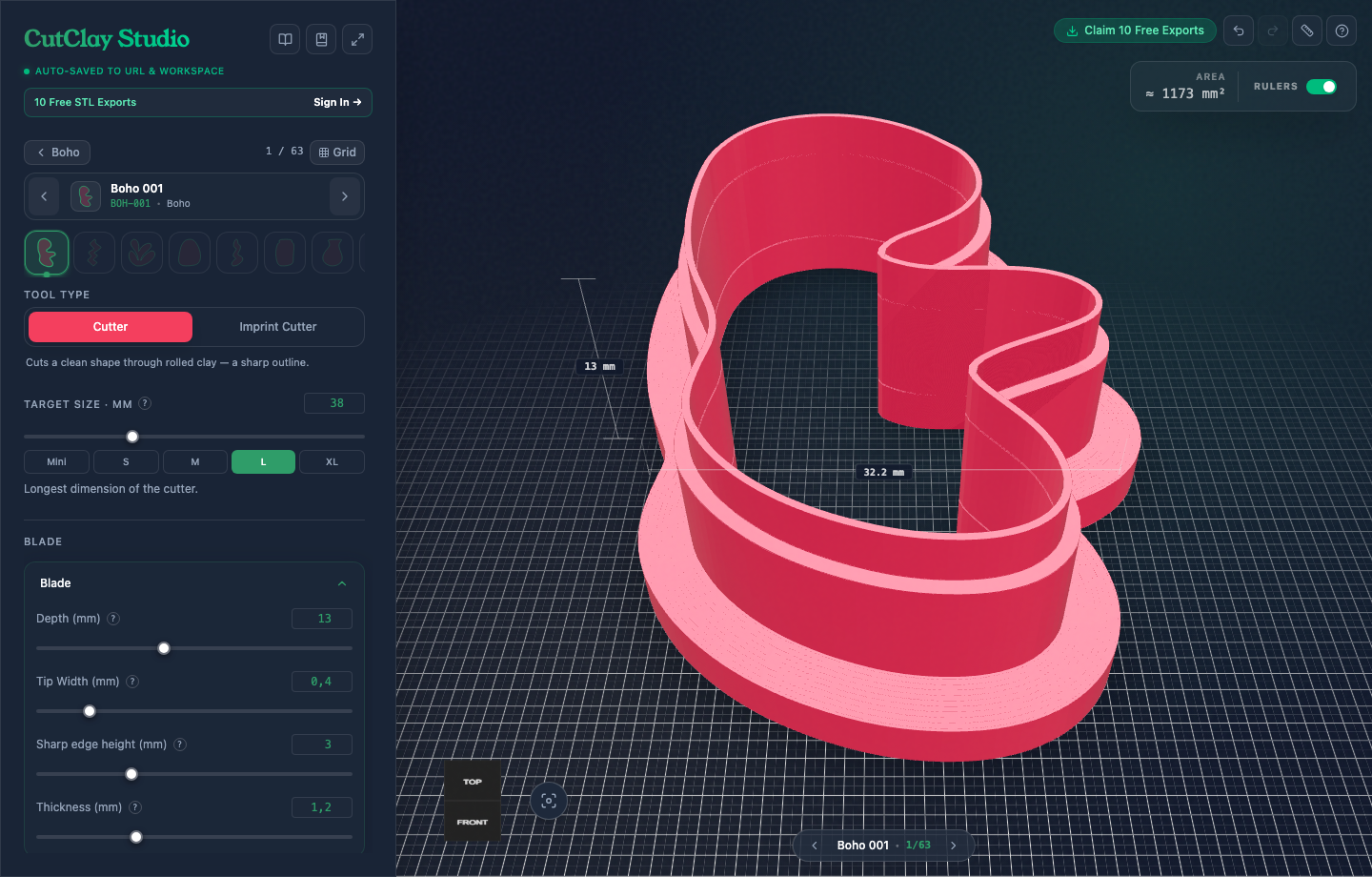Screen dimensions: 1372x877
Task: Switch to the Imprint Cutter tool type
Action: click(x=278, y=327)
